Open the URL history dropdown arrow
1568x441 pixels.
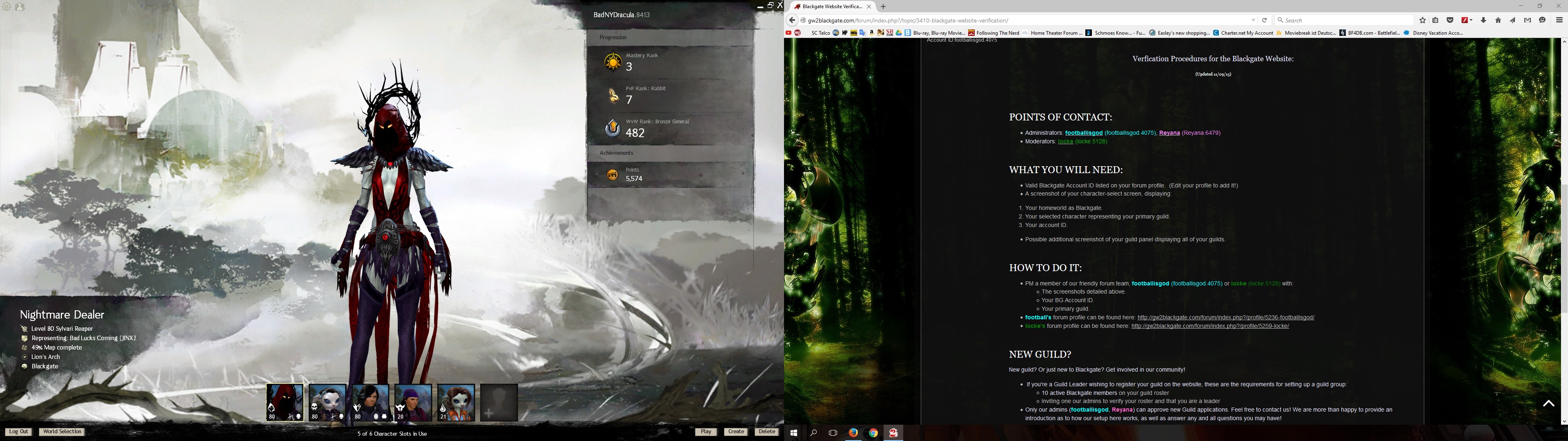1253,20
